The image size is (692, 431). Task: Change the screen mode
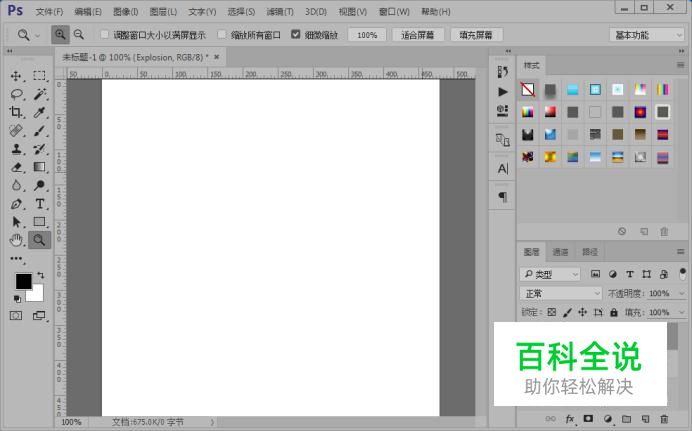pyautogui.click(x=39, y=316)
